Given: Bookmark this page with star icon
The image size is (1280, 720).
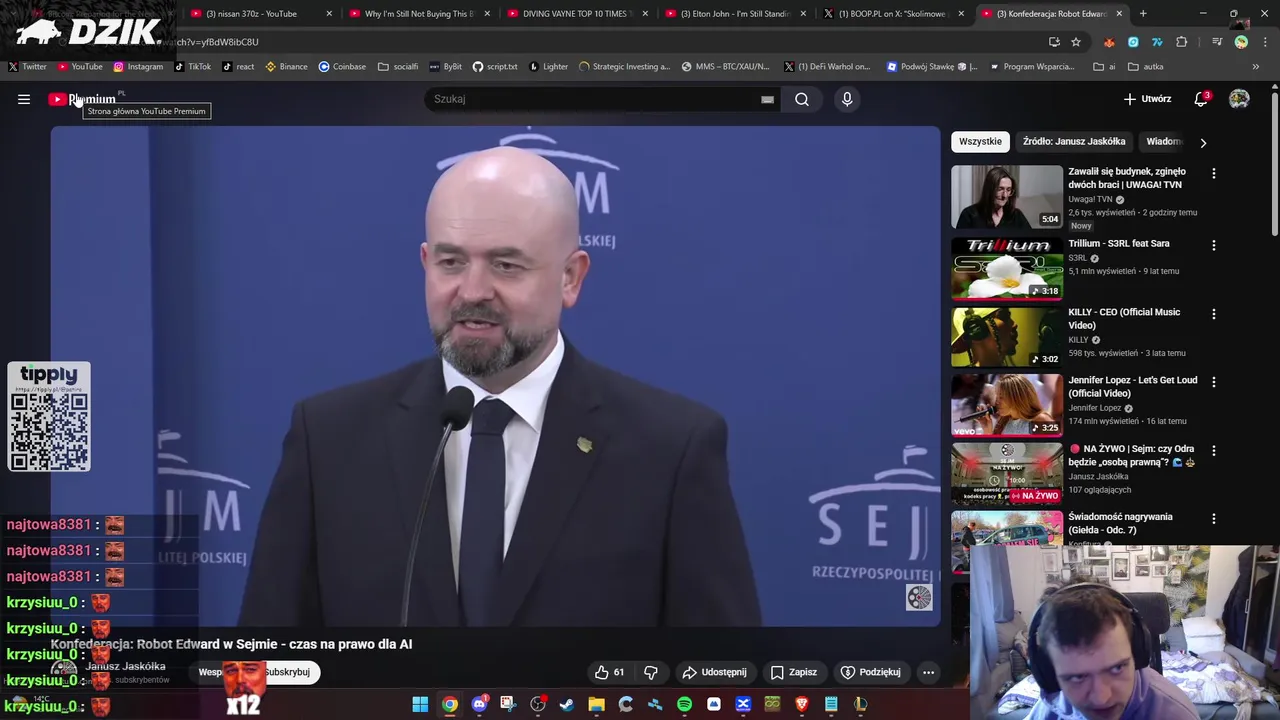Looking at the screenshot, I should [x=1076, y=42].
